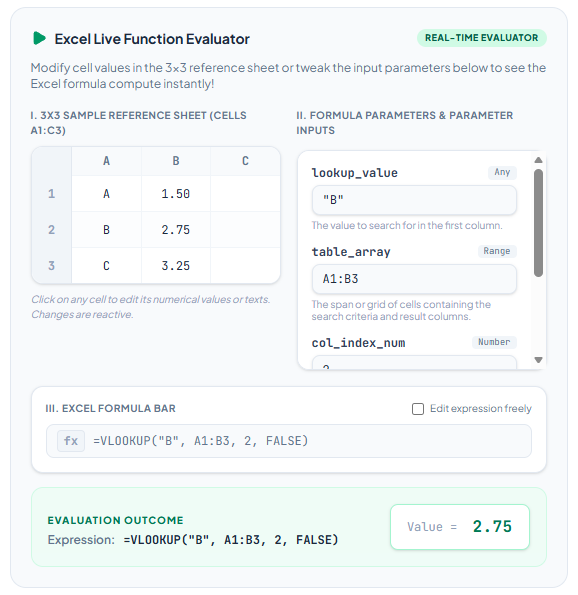
Task: Click the lookup_value input field
Action: click(x=414, y=200)
